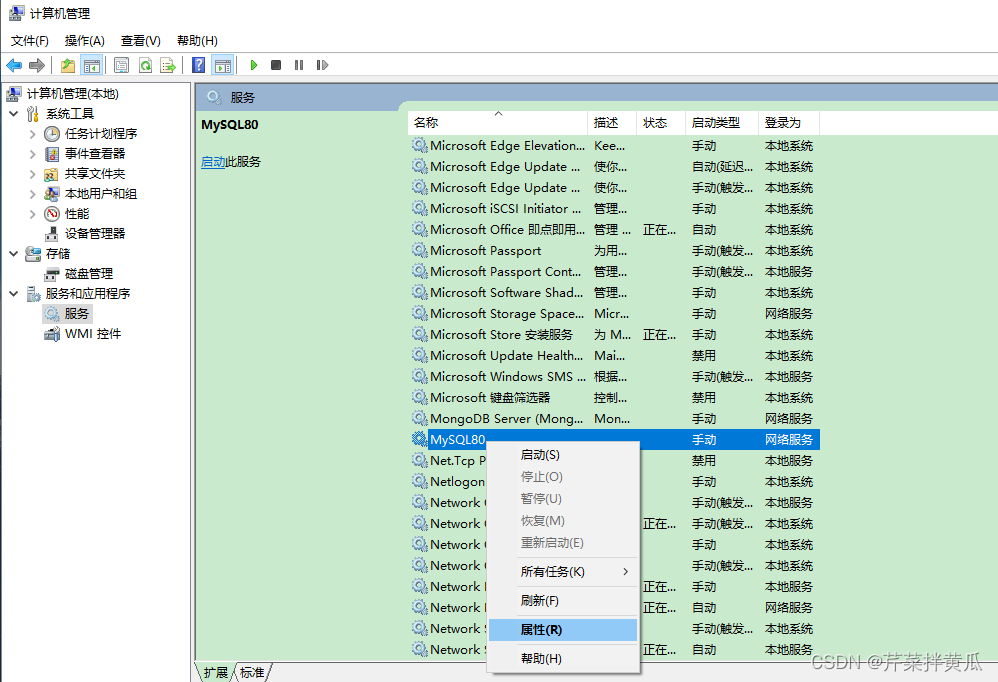Open 磁盘管理 in the tree
The height and width of the screenshot is (682, 998).
point(88,274)
